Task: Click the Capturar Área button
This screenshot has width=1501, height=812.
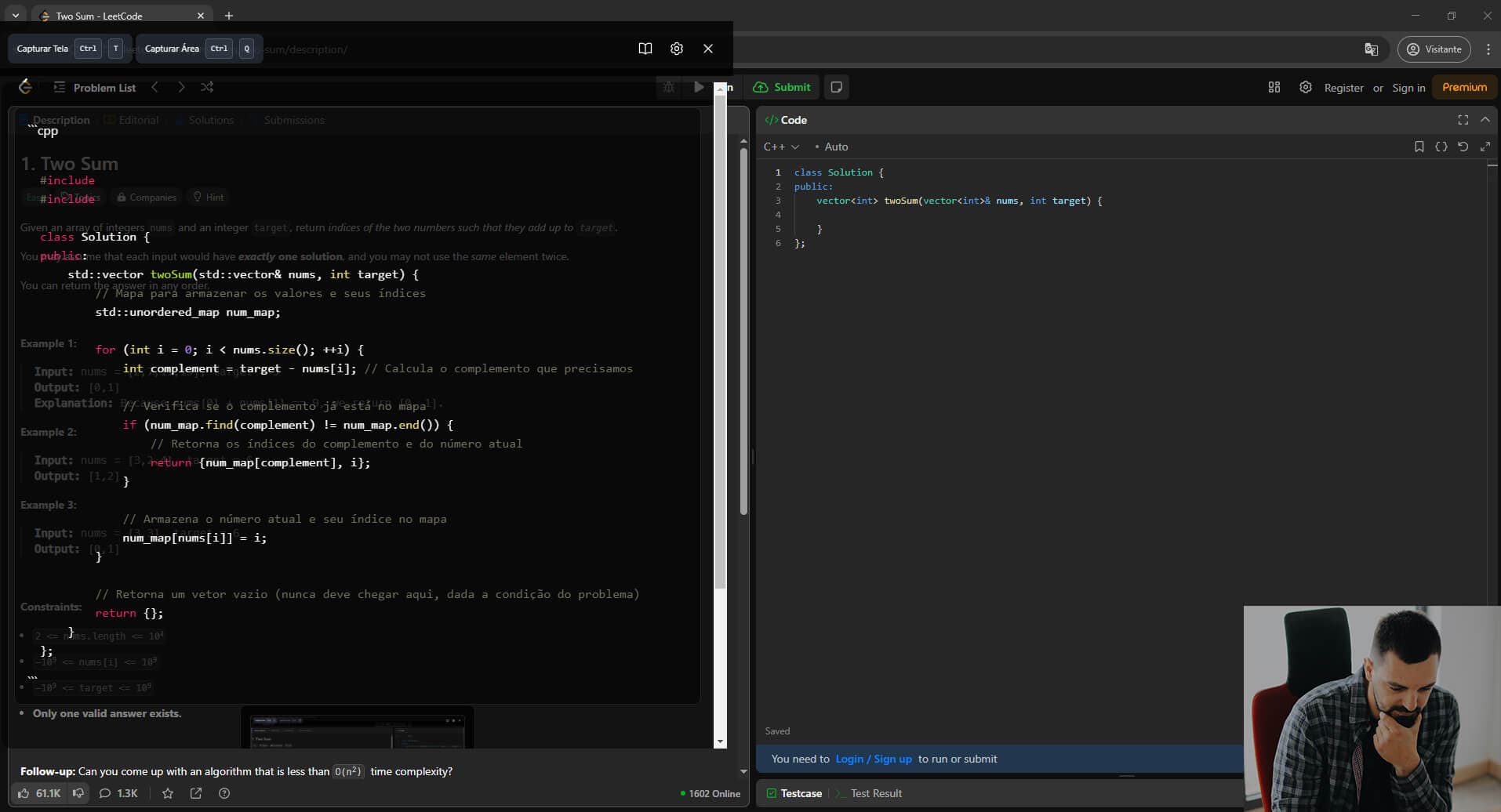Action: (x=199, y=49)
